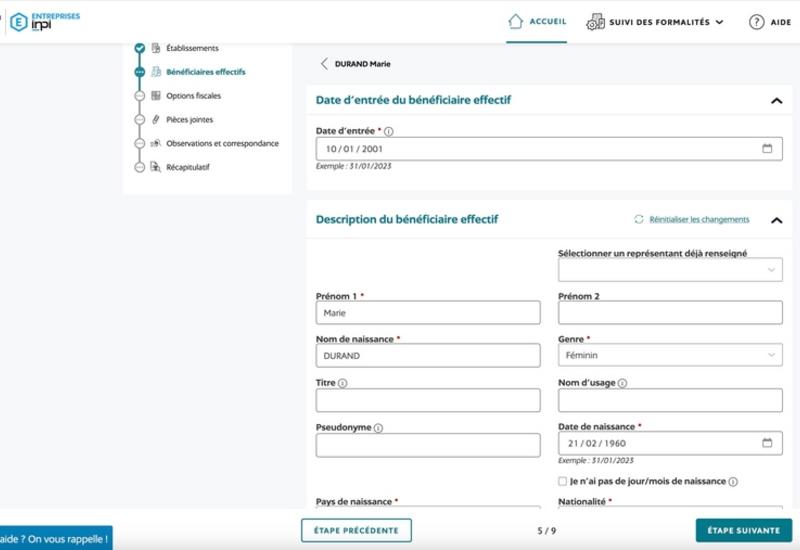Open 'Sélectionner un représentant déjà renseigné' dropdown
Image resolution: width=800 pixels, height=550 pixels.
coord(670,270)
